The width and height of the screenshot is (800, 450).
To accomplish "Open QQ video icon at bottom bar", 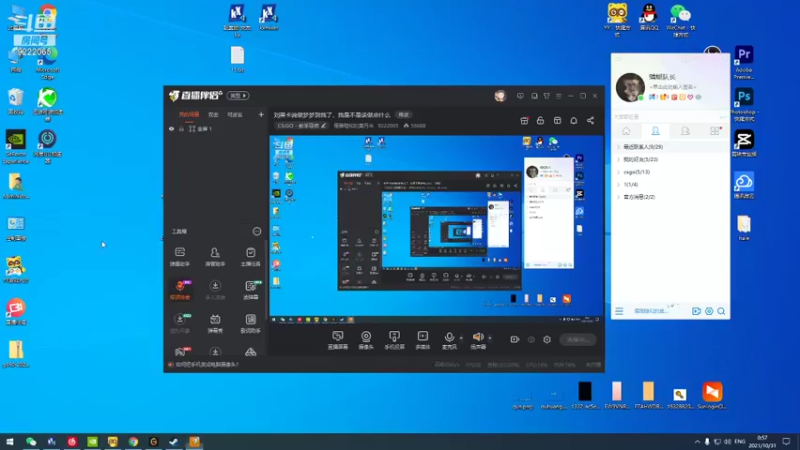I will (x=696, y=311).
